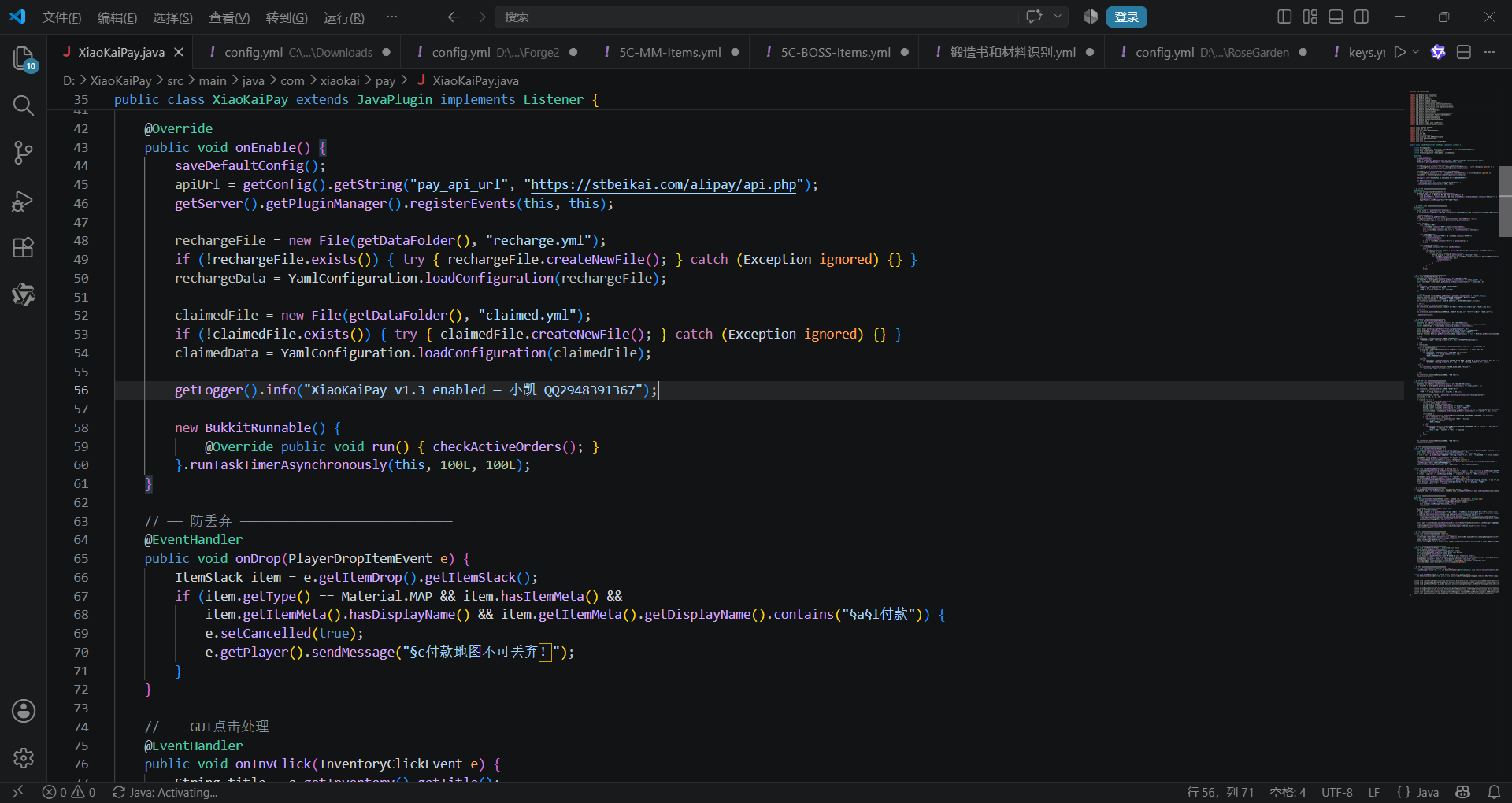Click the xiaokai breadcrumb segment
Screen dimensions: 1512x803
339,80
